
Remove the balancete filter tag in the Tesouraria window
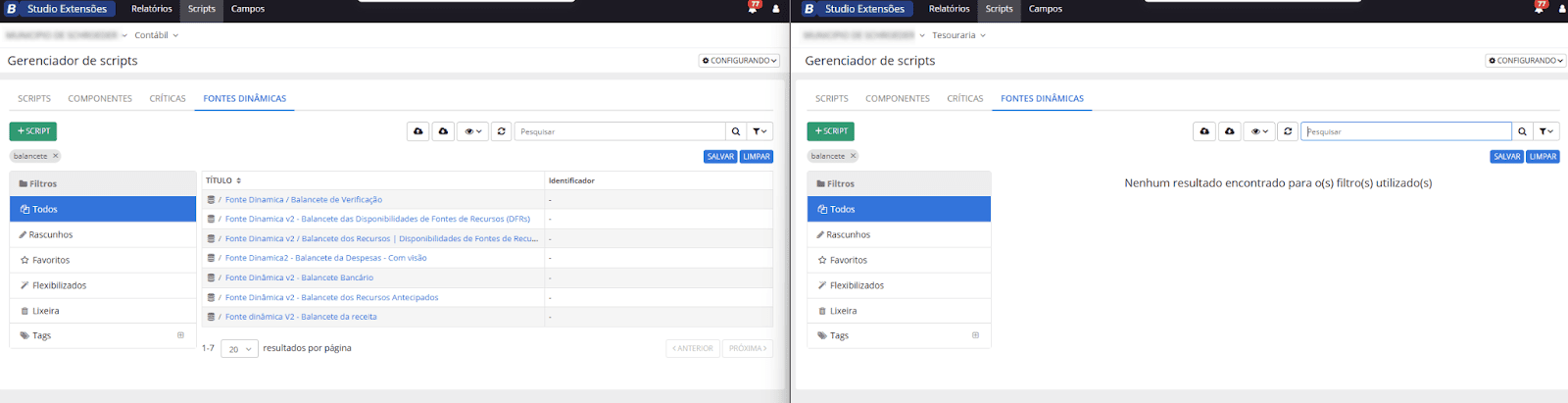pos(854,156)
